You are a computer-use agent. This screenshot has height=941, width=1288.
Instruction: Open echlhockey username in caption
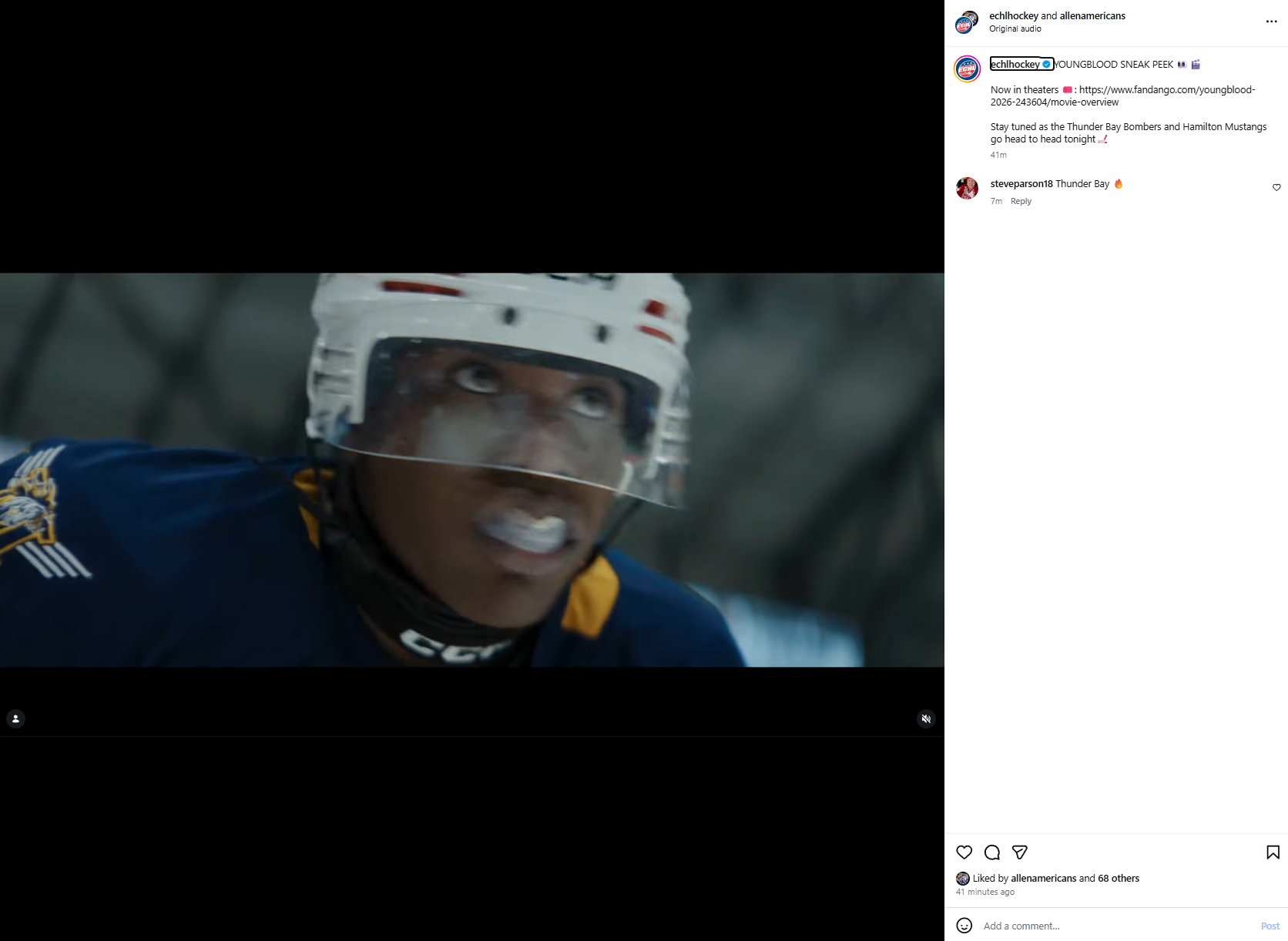(x=1015, y=64)
